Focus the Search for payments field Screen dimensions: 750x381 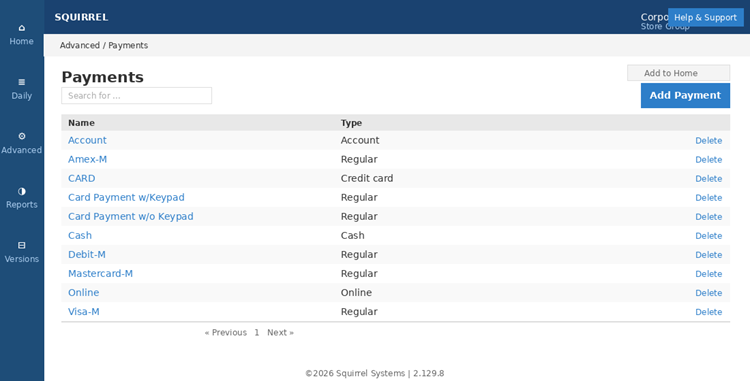(x=136, y=96)
